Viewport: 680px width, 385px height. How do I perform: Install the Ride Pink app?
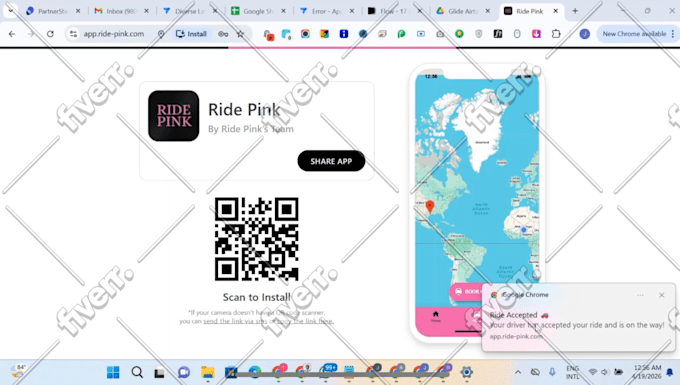pos(191,34)
